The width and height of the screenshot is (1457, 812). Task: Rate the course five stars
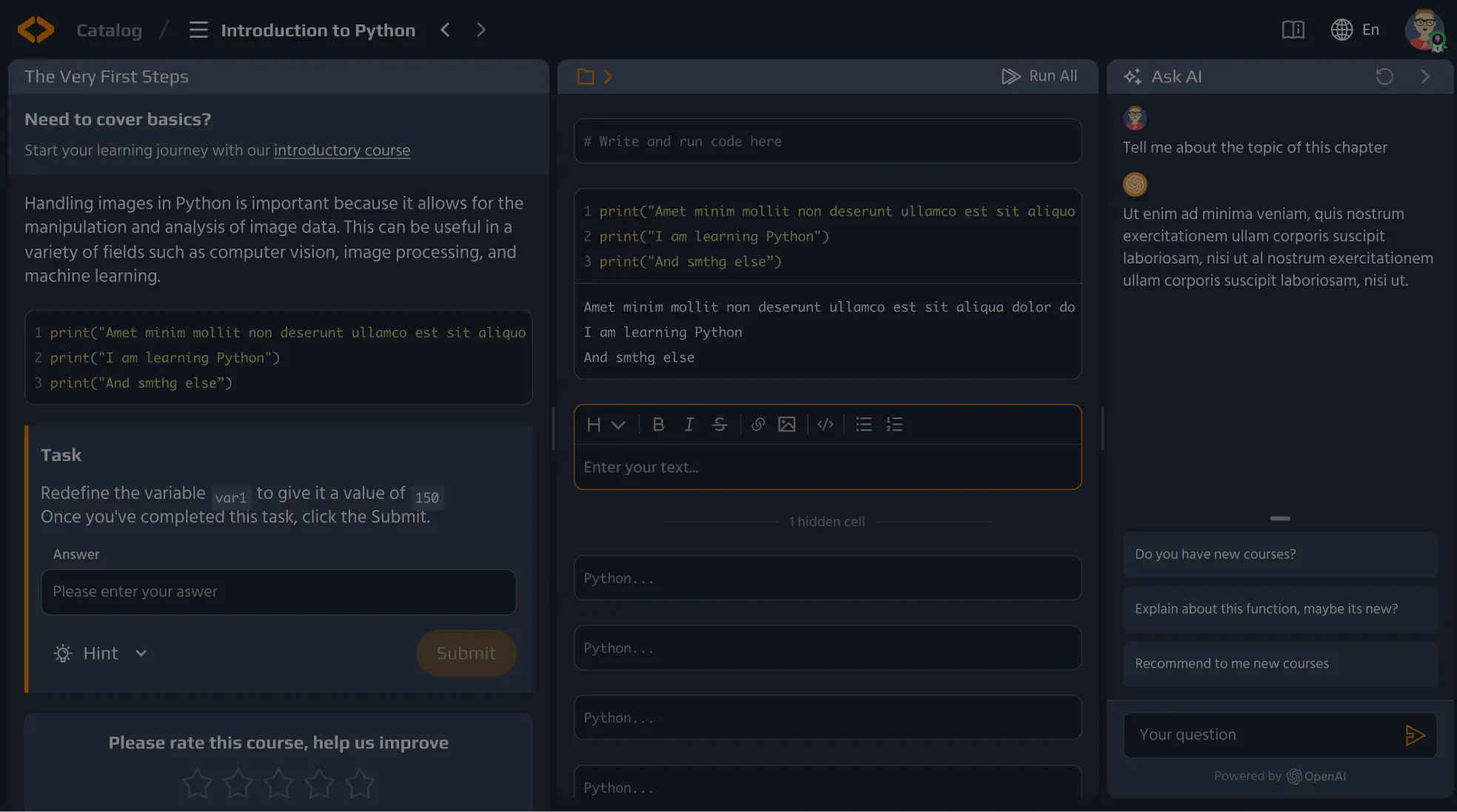[x=360, y=783]
